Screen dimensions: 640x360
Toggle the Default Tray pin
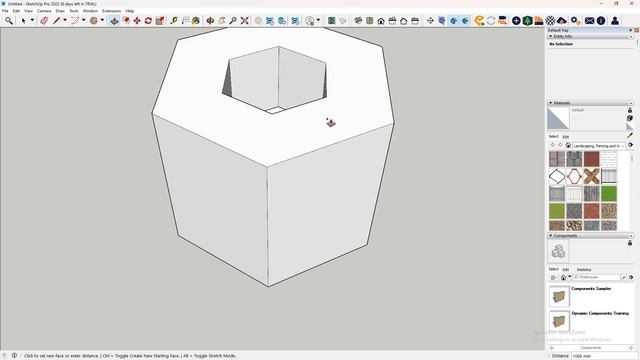(631, 30)
